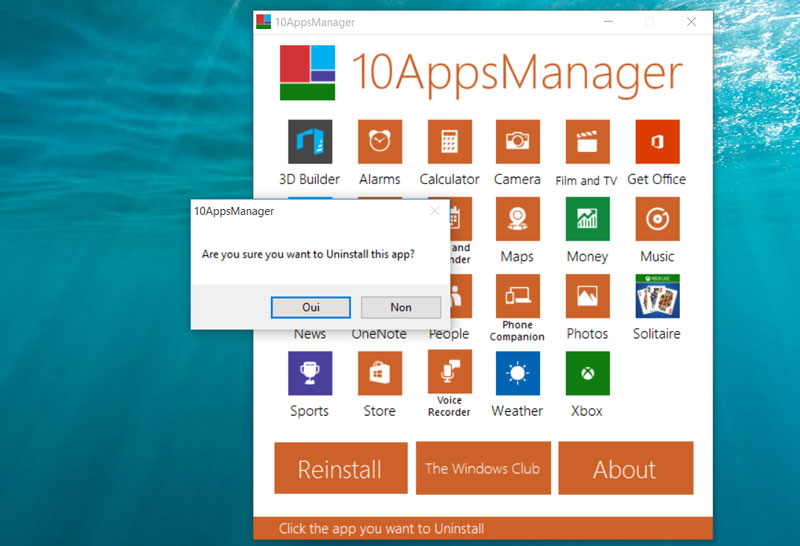The width and height of the screenshot is (800, 546).
Task: Click the Phone Companion icon
Action: (x=517, y=296)
